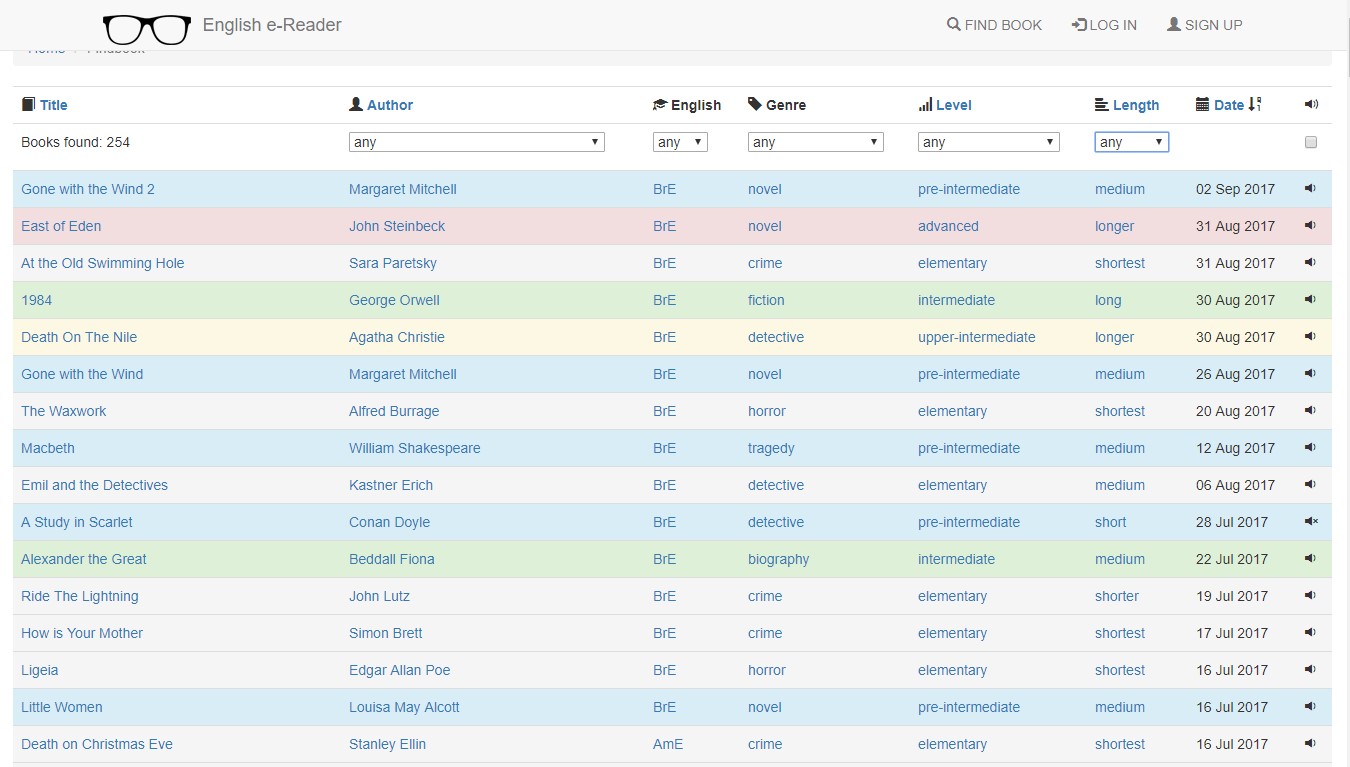
Task: Click the audio icon for East of Eden
Action: [1310, 226]
